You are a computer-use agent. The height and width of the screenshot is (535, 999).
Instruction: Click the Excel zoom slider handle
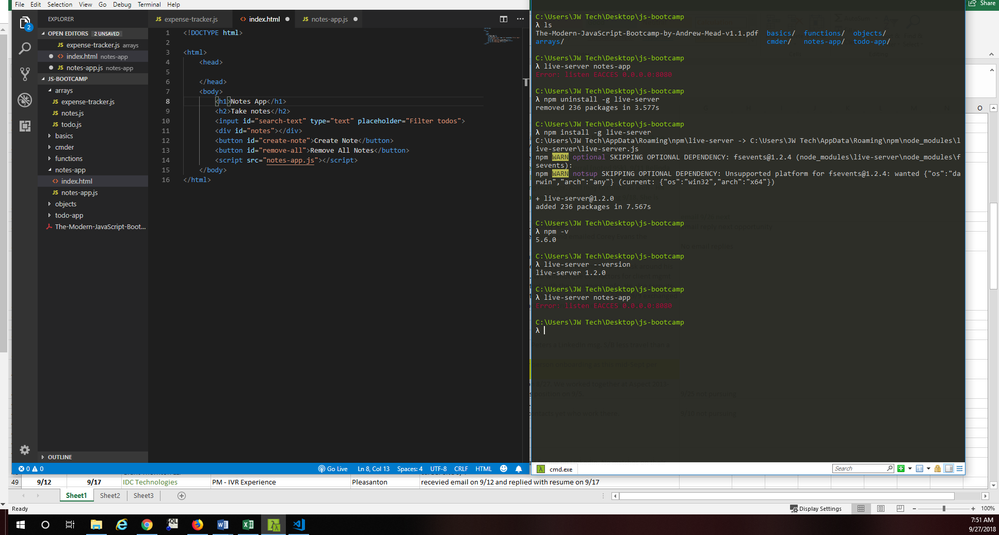coord(944,508)
